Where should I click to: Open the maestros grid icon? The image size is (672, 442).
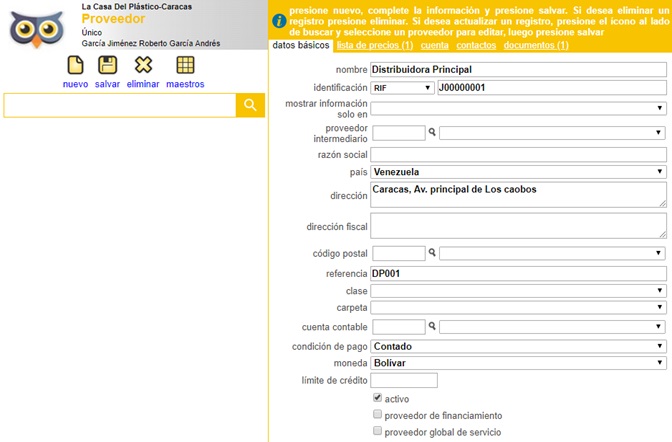click(186, 65)
